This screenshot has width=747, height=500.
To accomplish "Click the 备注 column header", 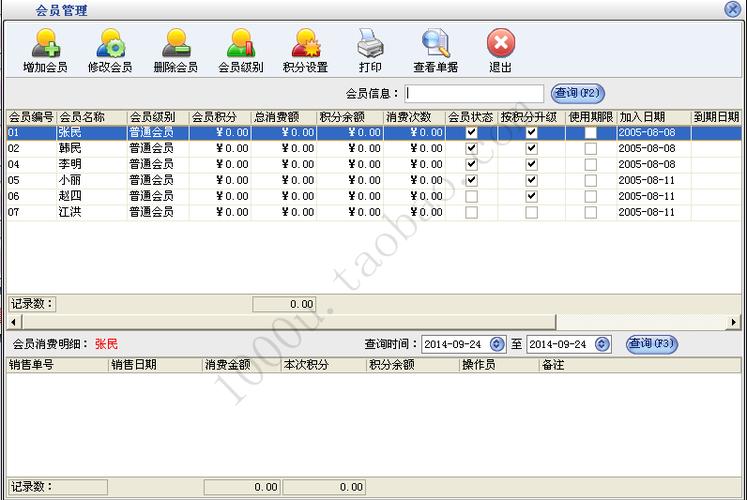I will [x=640, y=365].
